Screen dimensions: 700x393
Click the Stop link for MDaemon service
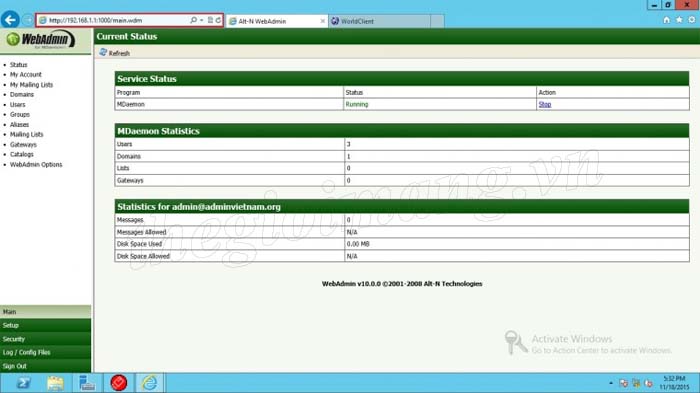[545, 104]
